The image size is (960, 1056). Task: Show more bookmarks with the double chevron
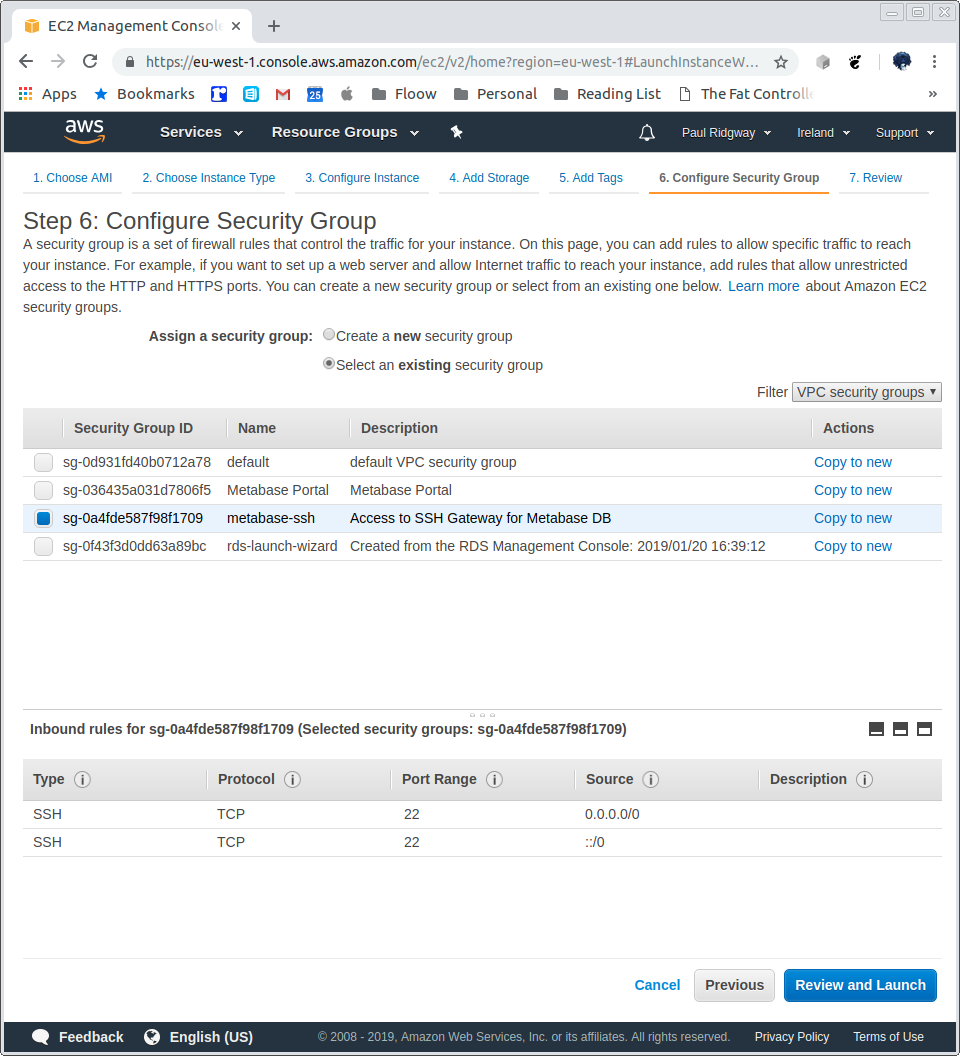[932, 94]
